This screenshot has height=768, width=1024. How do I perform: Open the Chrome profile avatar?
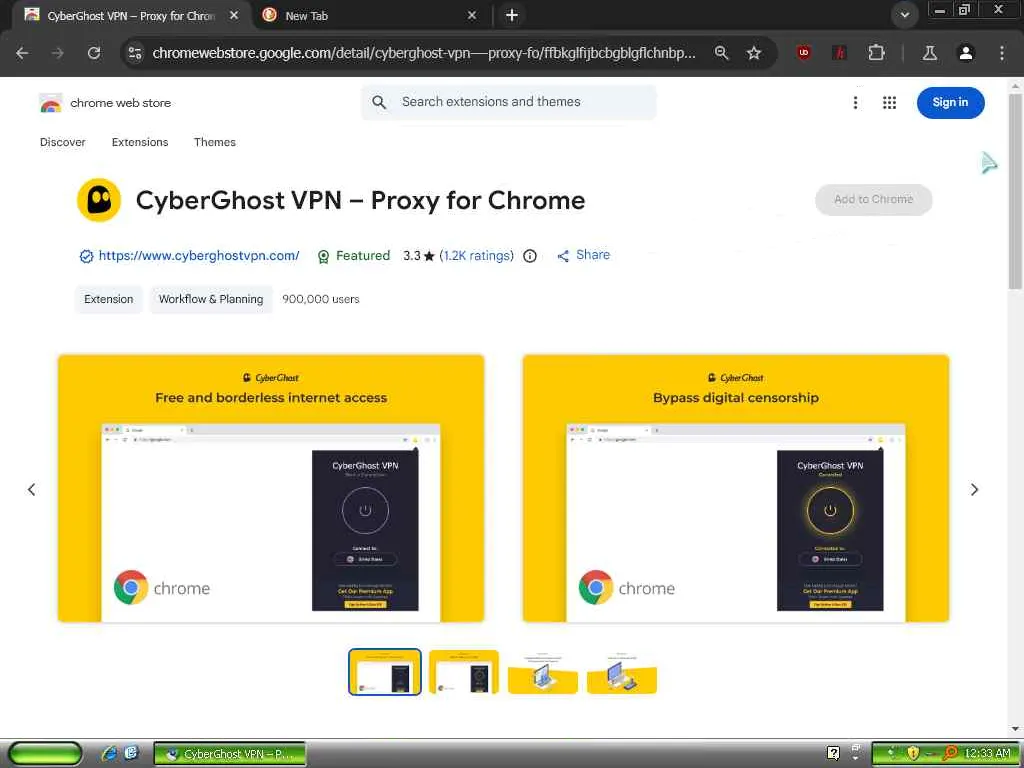click(966, 53)
